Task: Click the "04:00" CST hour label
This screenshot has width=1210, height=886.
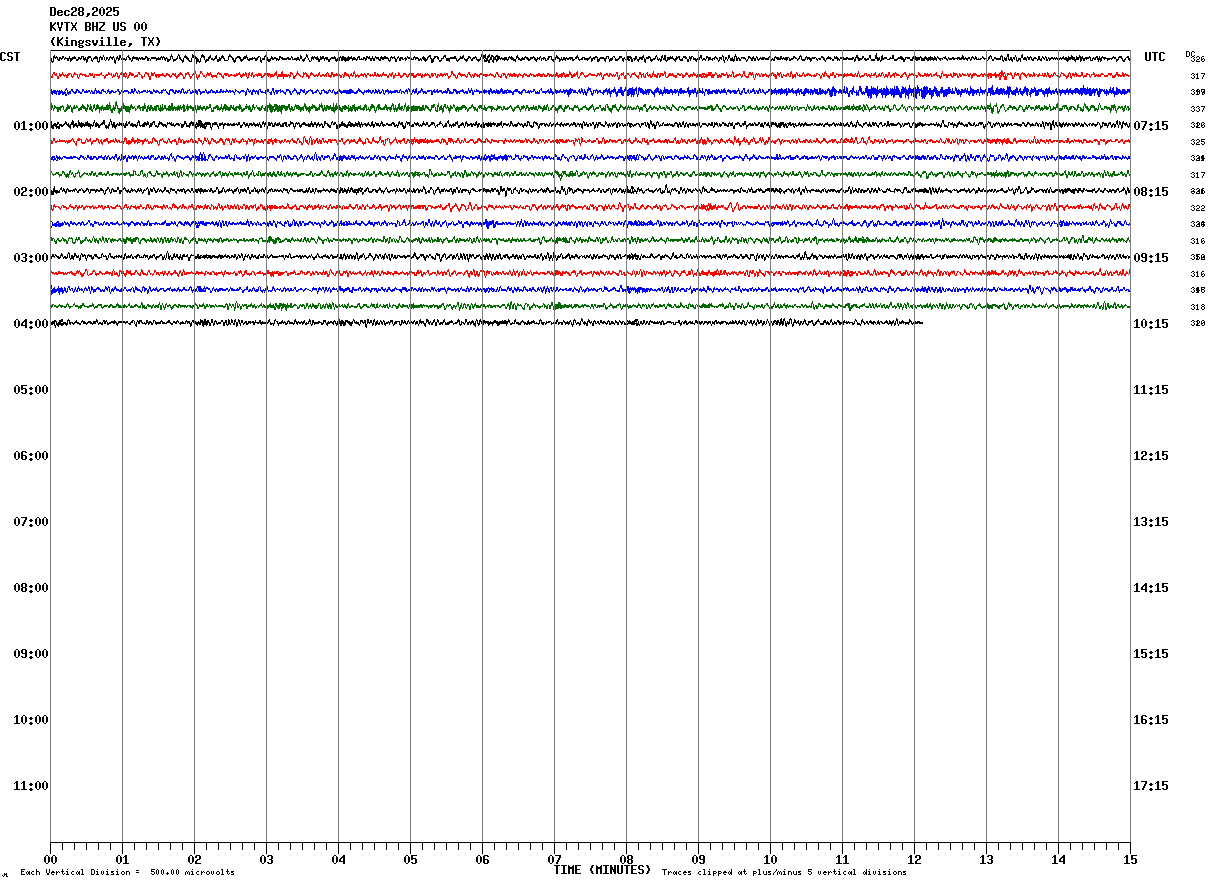Action: pos(31,324)
